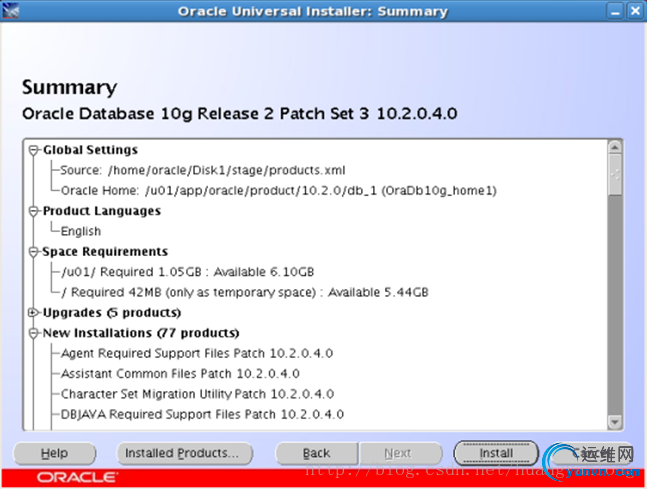Viewport: 647px width, 489px height.
Task: Expand the Upgrades (5 products) node
Action: pos(33,313)
